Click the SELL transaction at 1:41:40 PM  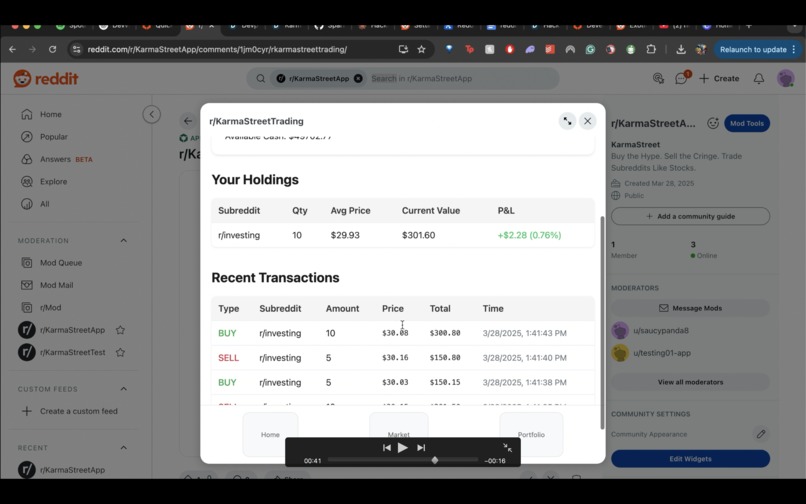tap(402, 357)
